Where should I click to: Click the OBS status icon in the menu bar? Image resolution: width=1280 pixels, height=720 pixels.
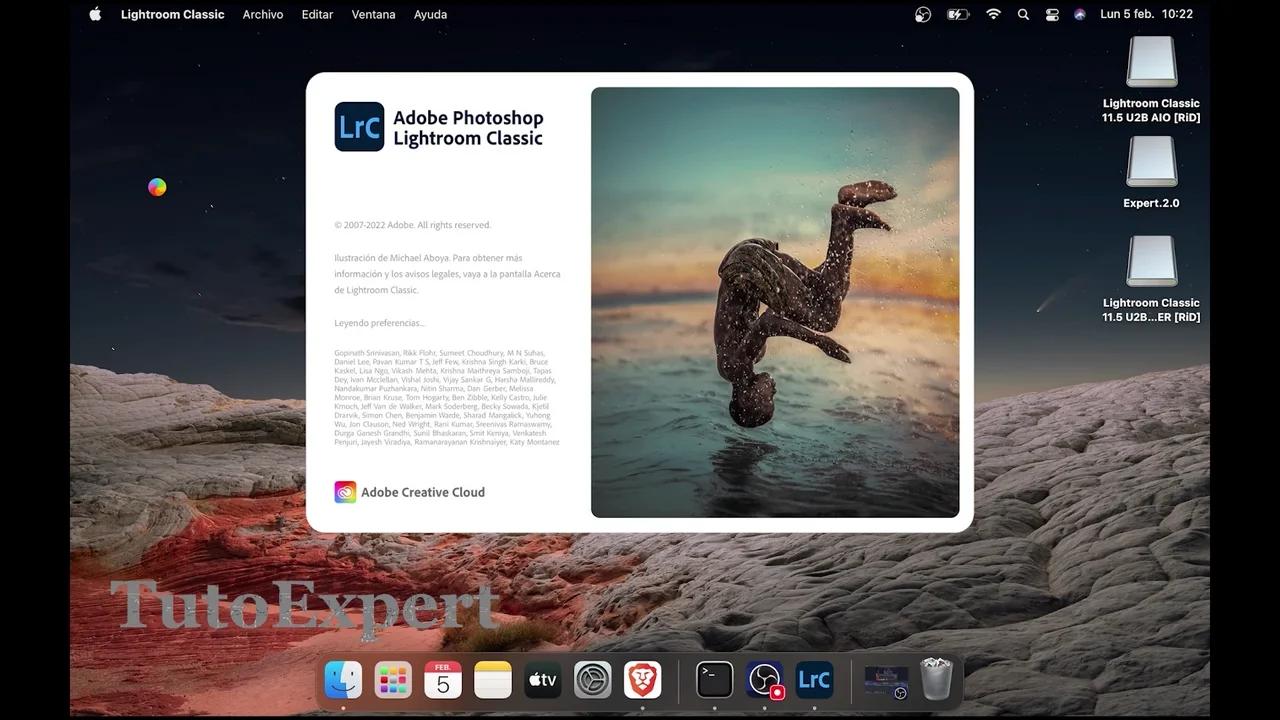922,14
